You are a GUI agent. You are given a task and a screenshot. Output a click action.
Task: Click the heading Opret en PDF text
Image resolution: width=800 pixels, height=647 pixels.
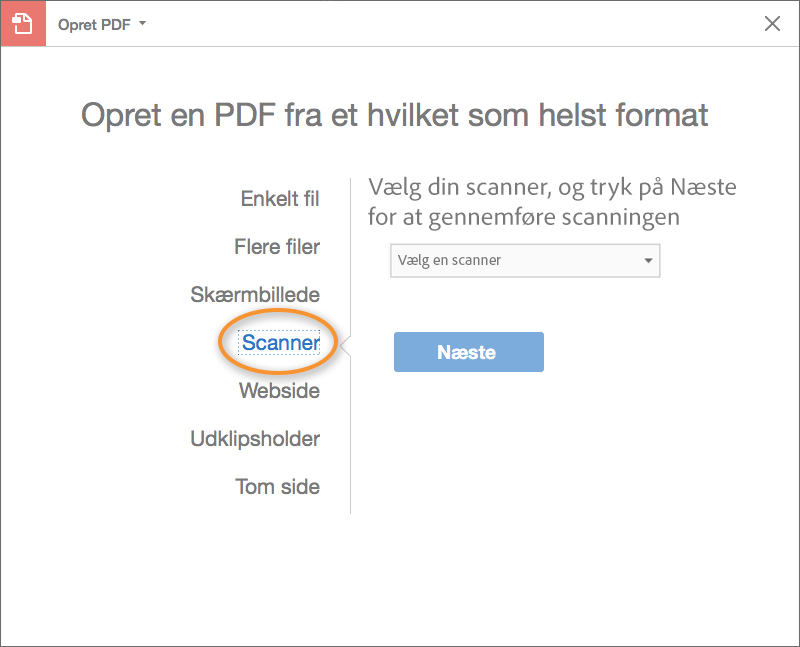(394, 114)
